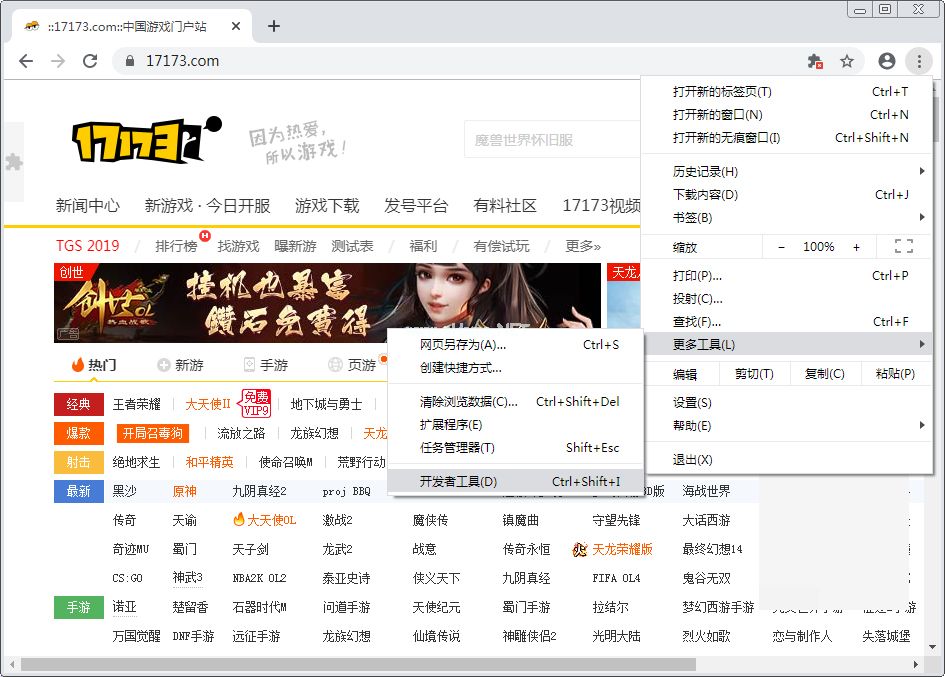Go back using the left arrow icon
945x677 pixels.
coord(27,61)
